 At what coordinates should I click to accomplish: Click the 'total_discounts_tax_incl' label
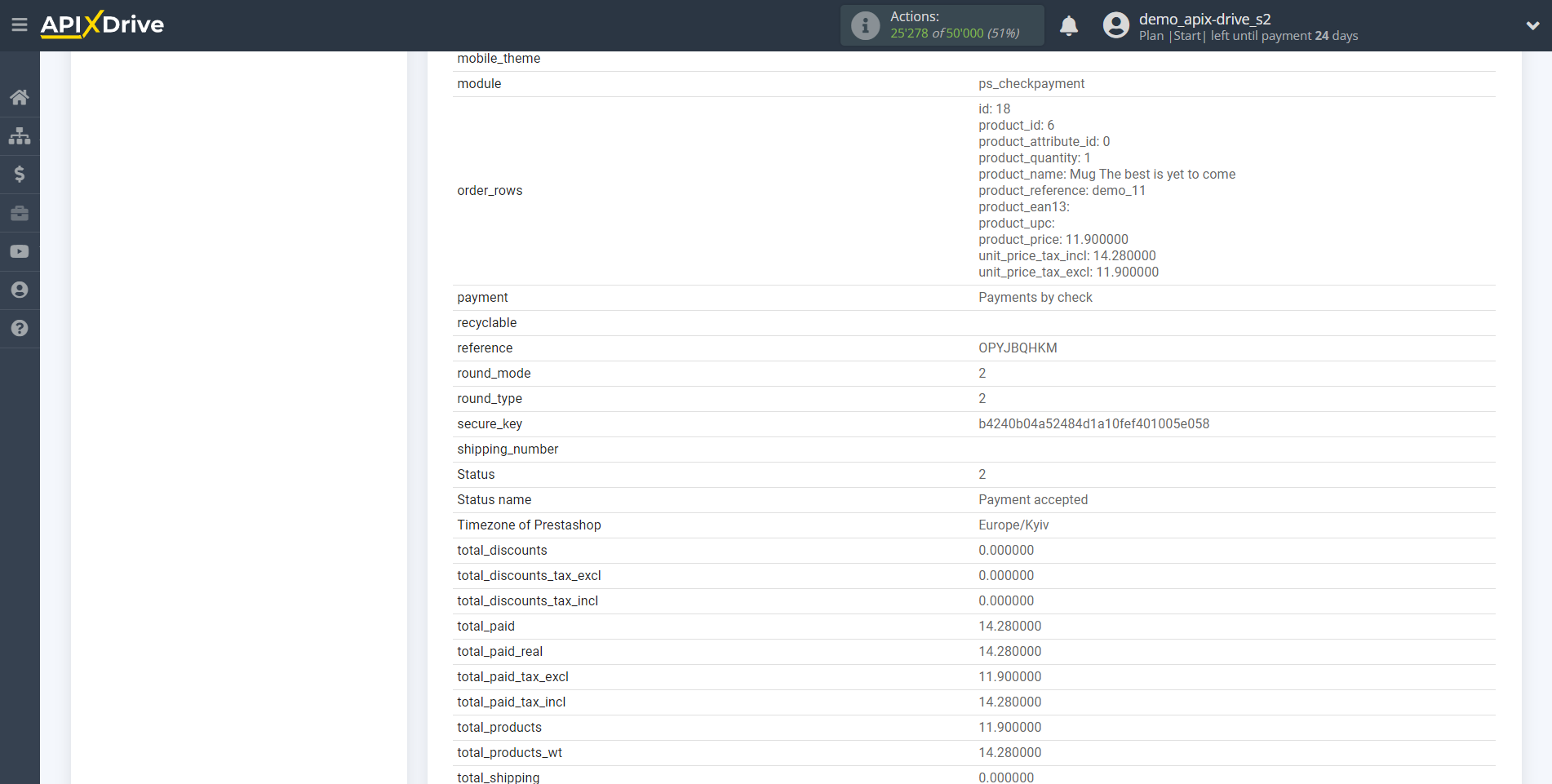tap(527, 600)
